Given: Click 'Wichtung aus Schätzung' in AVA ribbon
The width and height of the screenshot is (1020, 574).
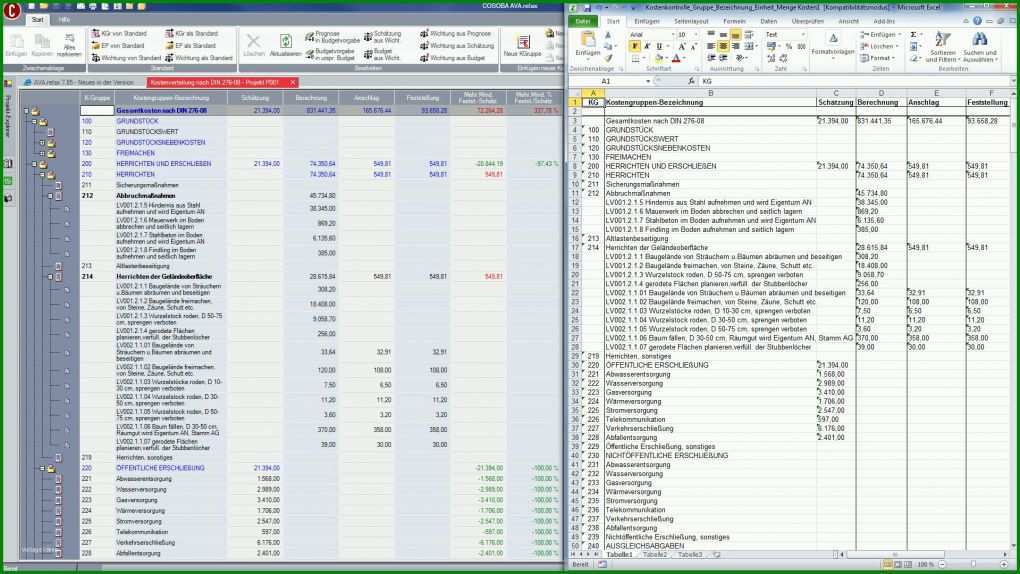Looking at the screenshot, I should click(457, 46).
